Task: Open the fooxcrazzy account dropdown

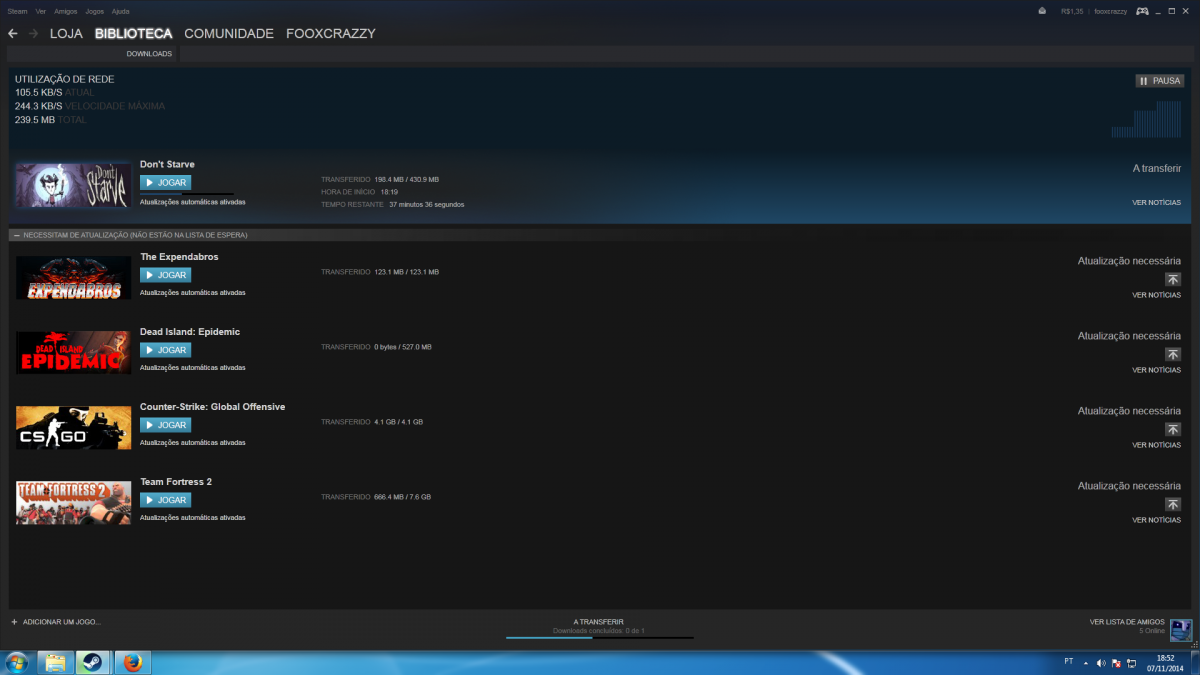Action: tap(1110, 11)
